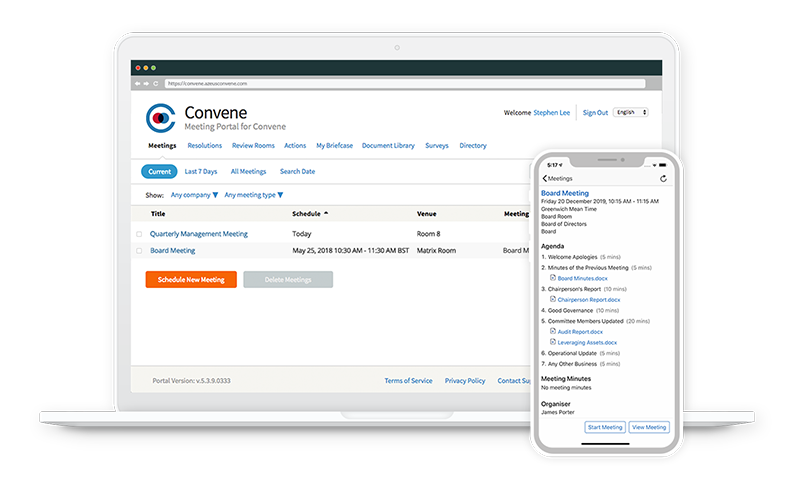Open the Audit Report.docx link

[580, 332]
